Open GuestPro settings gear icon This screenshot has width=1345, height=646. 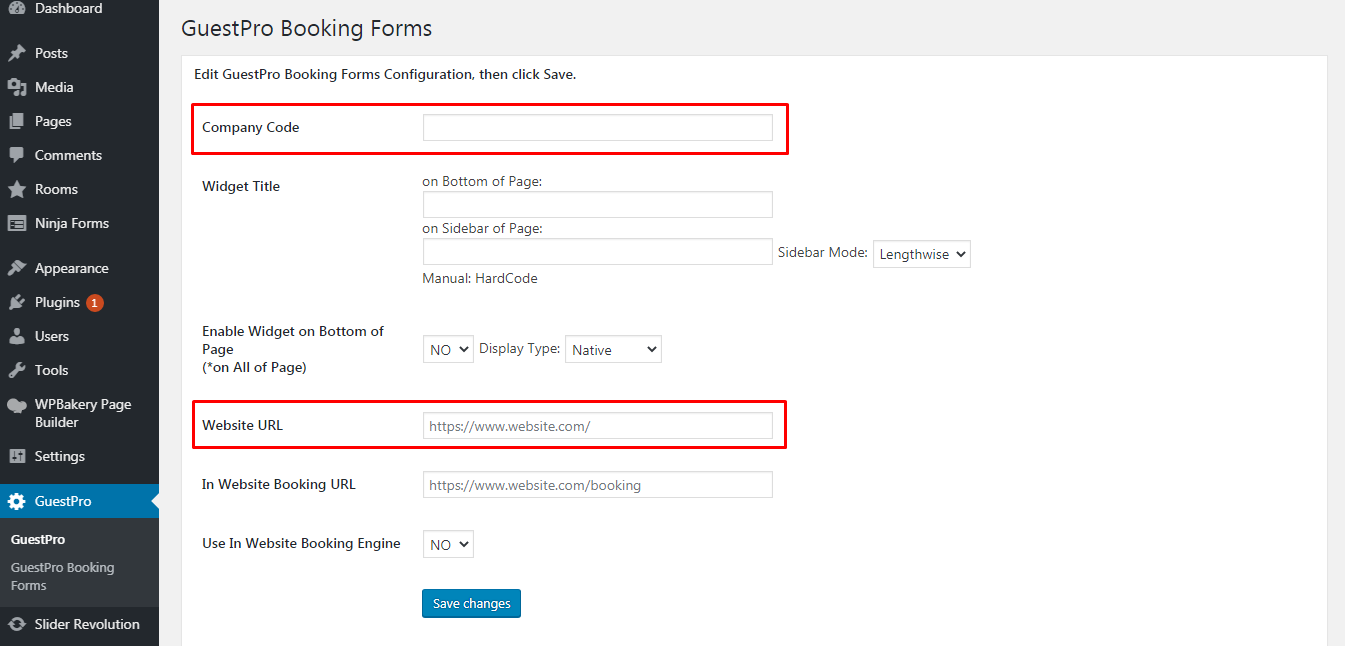tap(16, 500)
